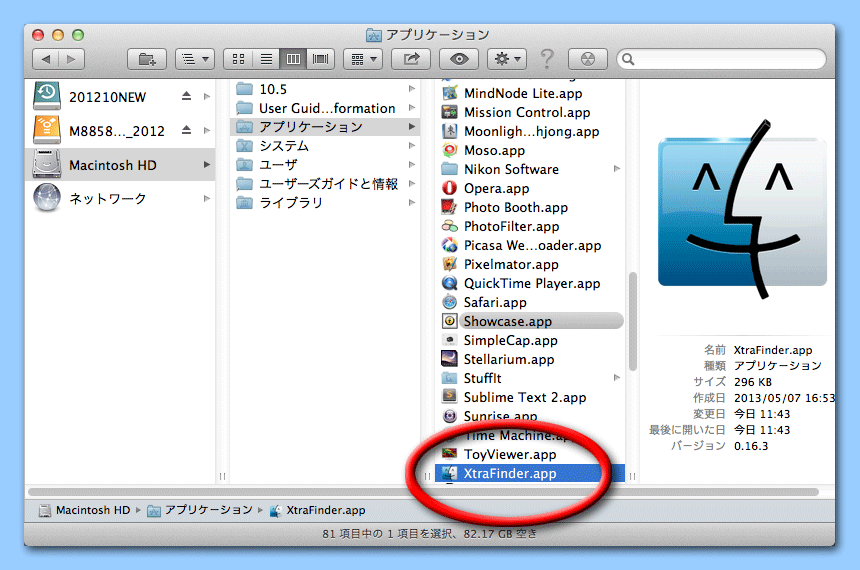Select ネットワーク network item
The image size is (860, 570).
pyautogui.click(x=120, y=198)
